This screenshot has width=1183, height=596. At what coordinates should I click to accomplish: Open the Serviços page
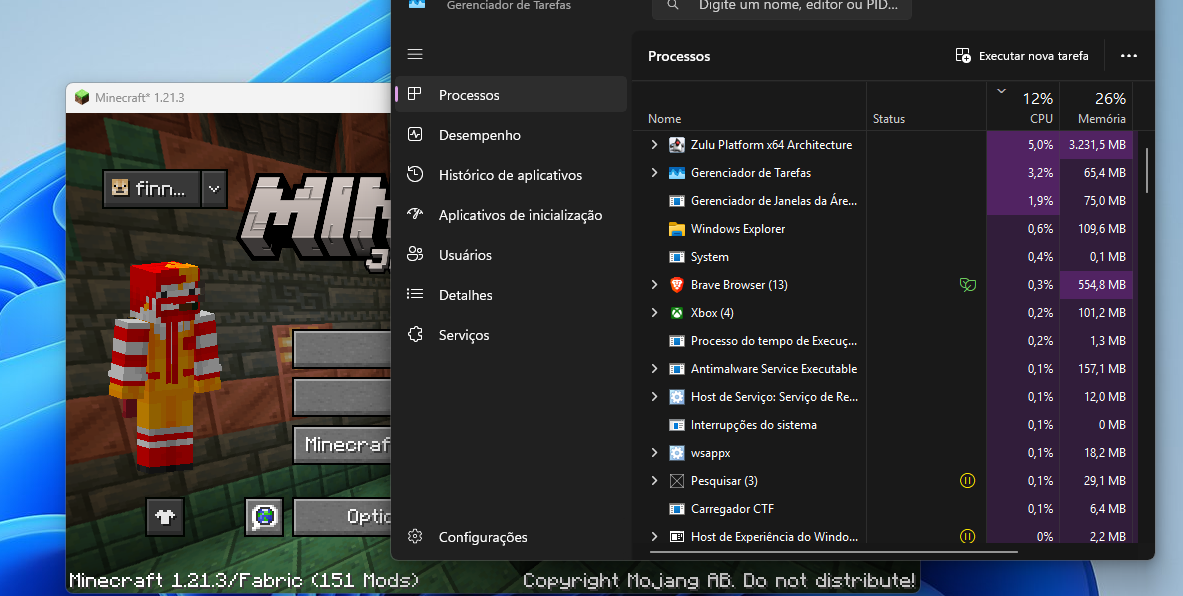tap(511, 335)
